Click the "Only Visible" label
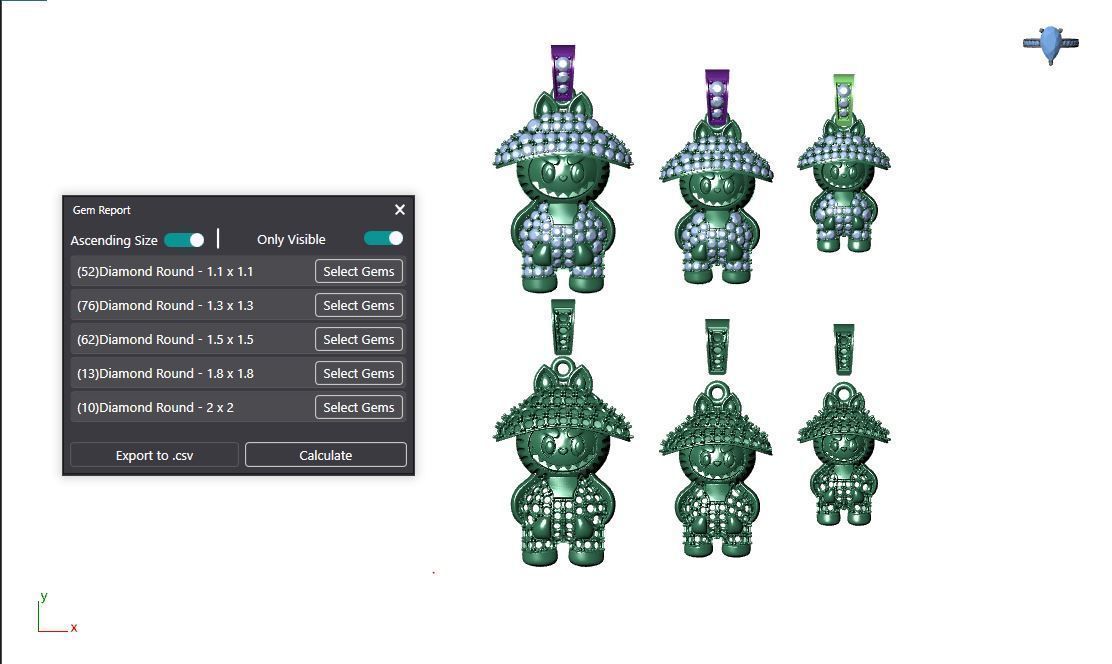This screenshot has width=1112, height=664. (291, 240)
